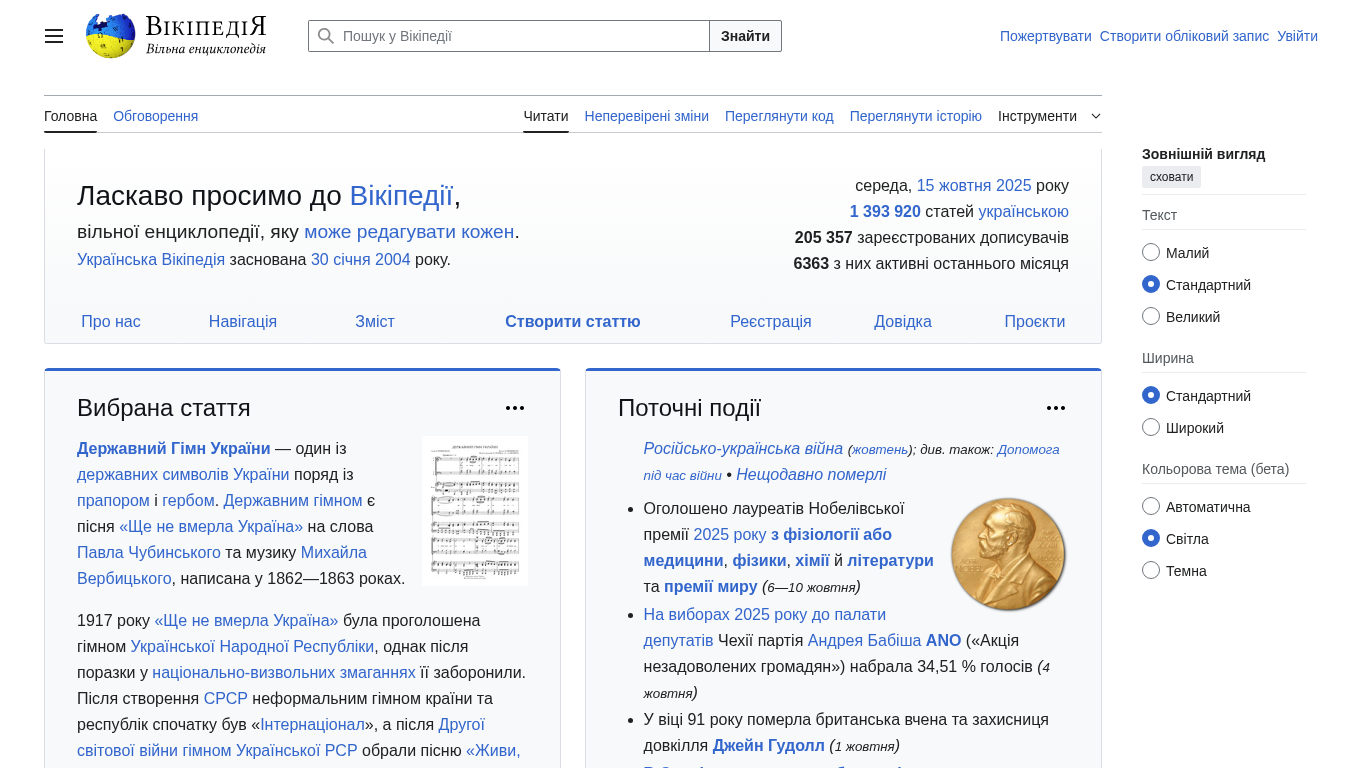The height and width of the screenshot is (768, 1366).
Task: Click the Створити обліковий запис link
Action: [1184, 36]
